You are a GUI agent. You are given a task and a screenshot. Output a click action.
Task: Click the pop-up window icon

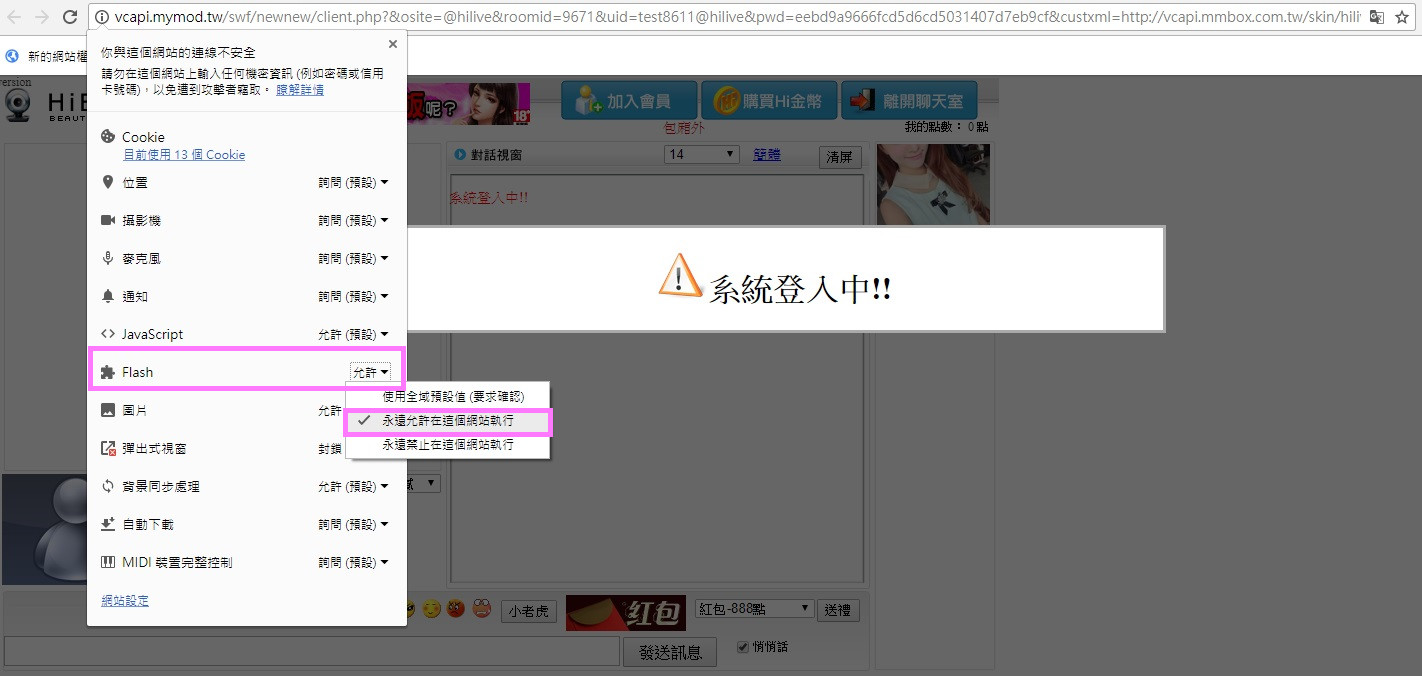click(108, 448)
